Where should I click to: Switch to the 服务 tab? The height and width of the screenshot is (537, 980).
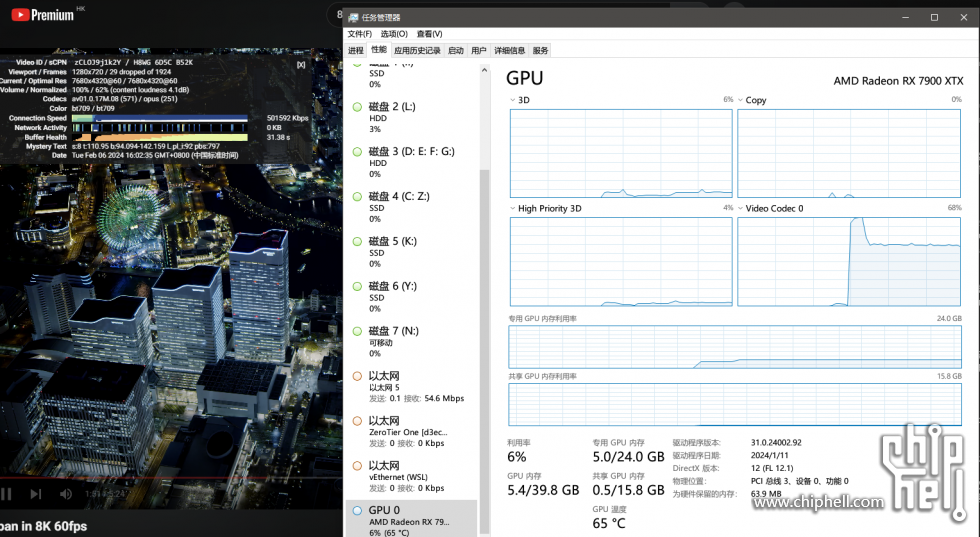[541, 51]
